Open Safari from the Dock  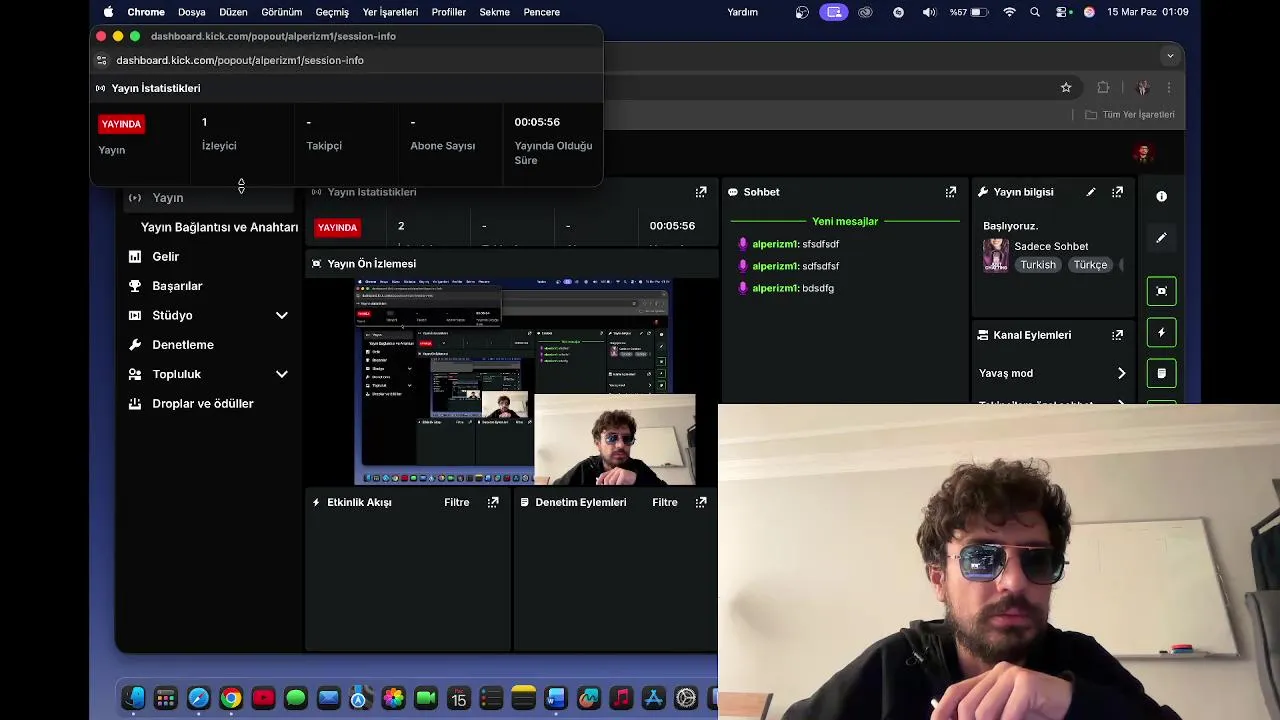198,698
